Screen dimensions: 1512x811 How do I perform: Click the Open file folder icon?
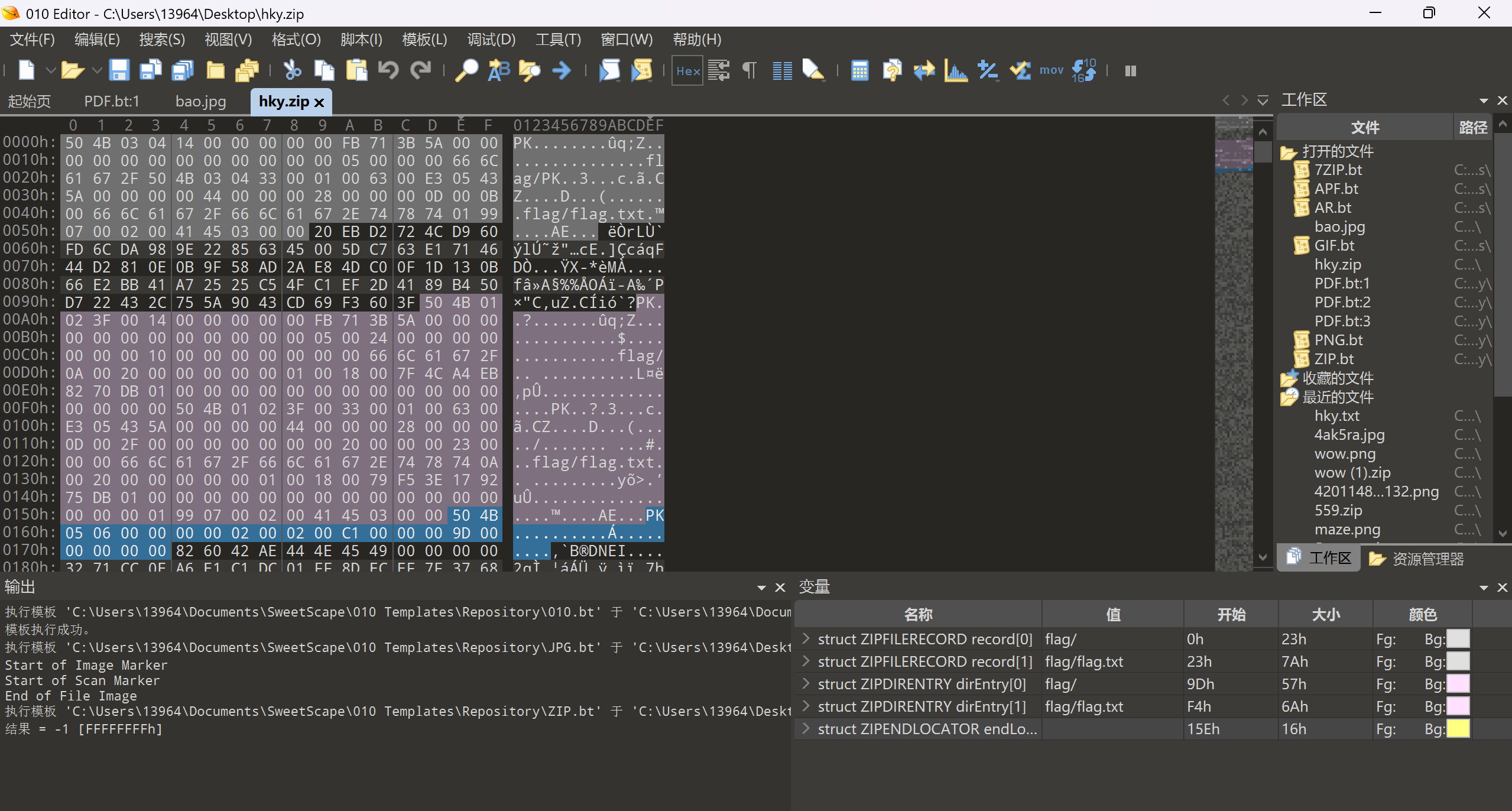[x=72, y=70]
